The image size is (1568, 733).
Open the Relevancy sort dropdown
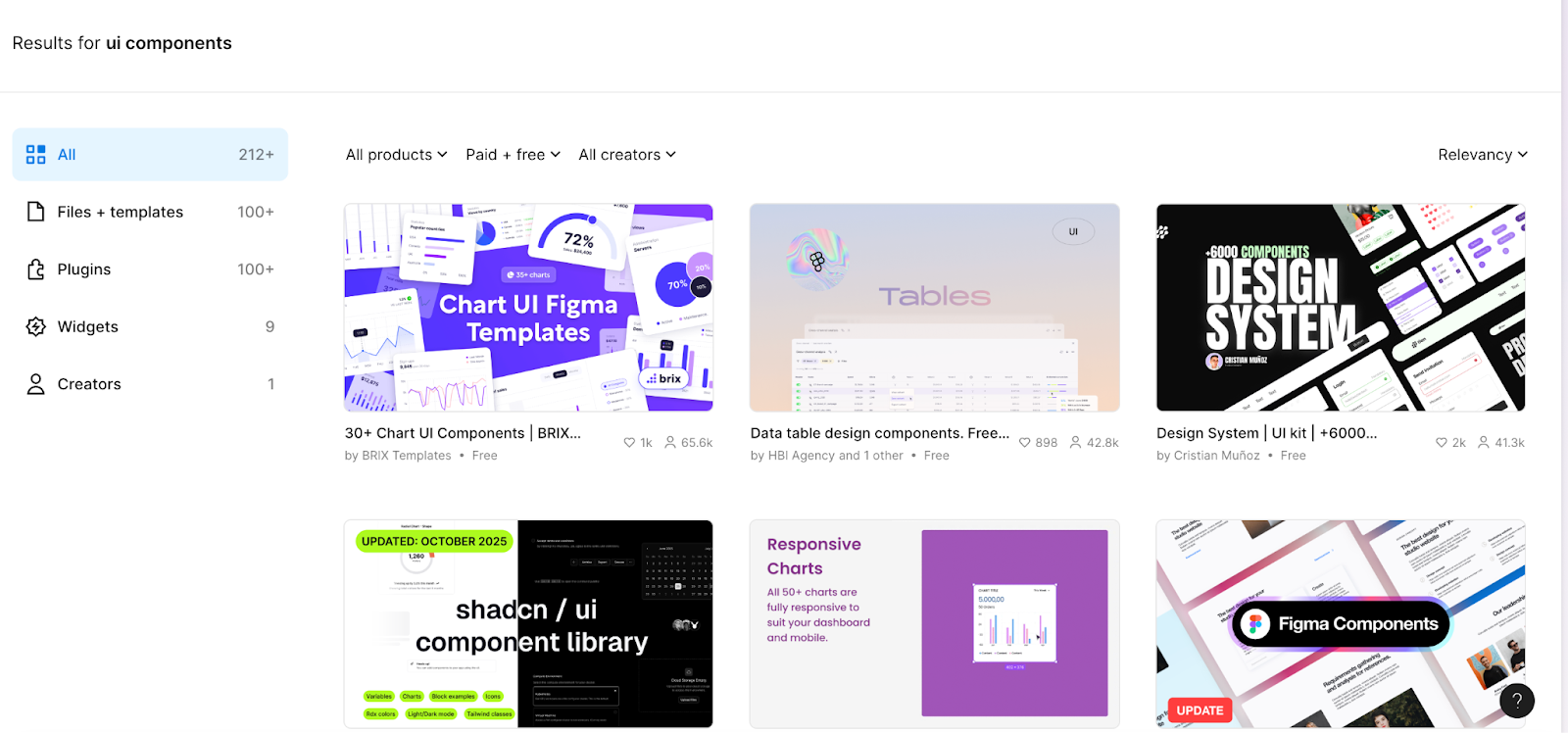pyautogui.click(x=1483, y=155)
